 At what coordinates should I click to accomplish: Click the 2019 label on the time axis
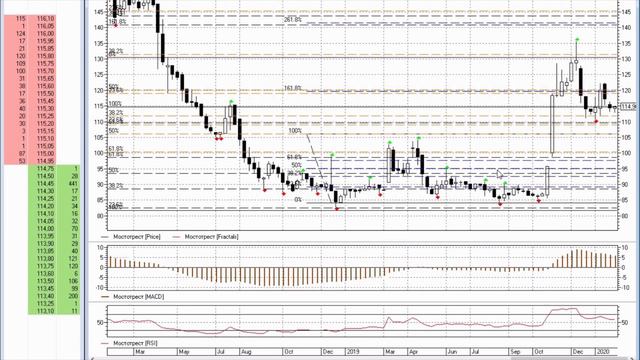coord(353,352)
